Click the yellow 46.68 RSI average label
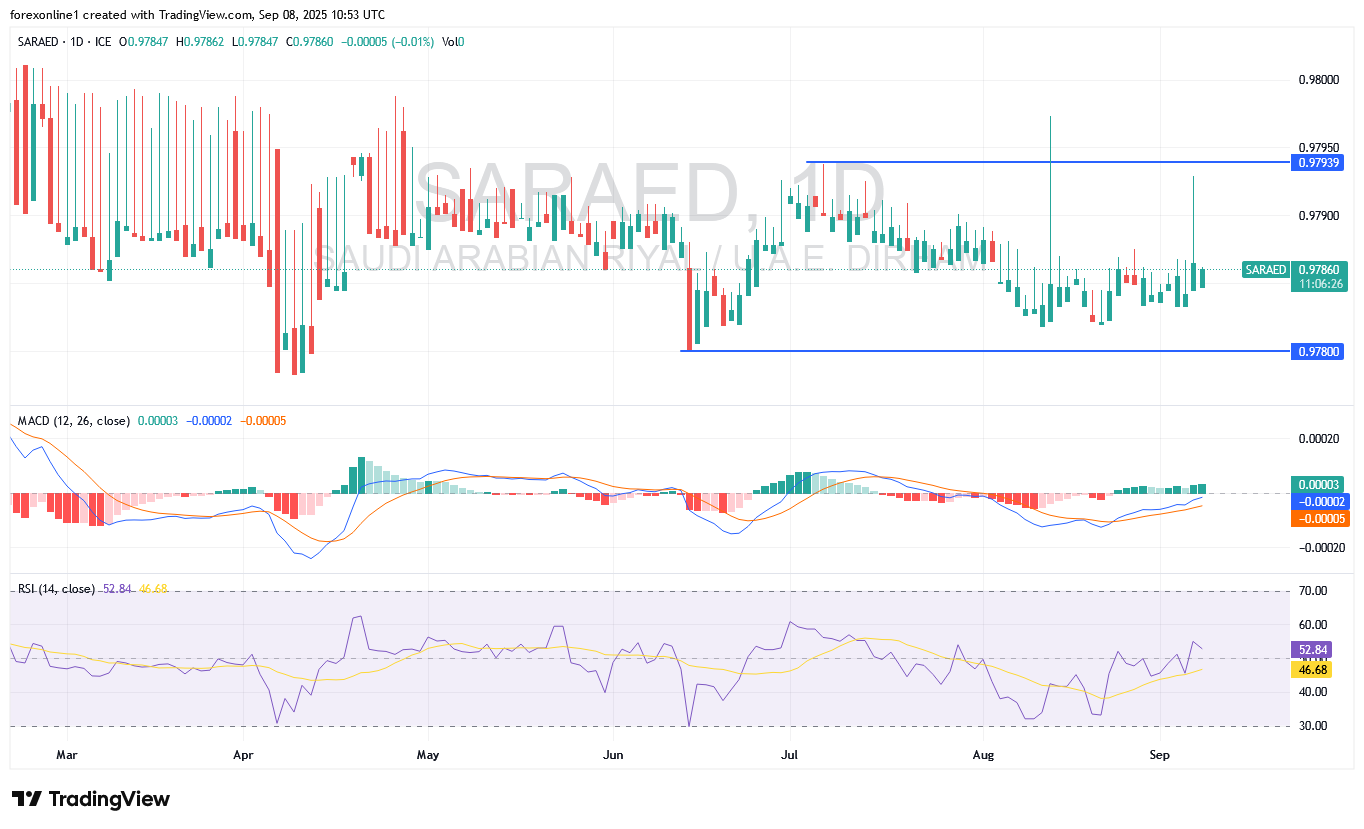 pyautogui.click(x=1313, y=668)
